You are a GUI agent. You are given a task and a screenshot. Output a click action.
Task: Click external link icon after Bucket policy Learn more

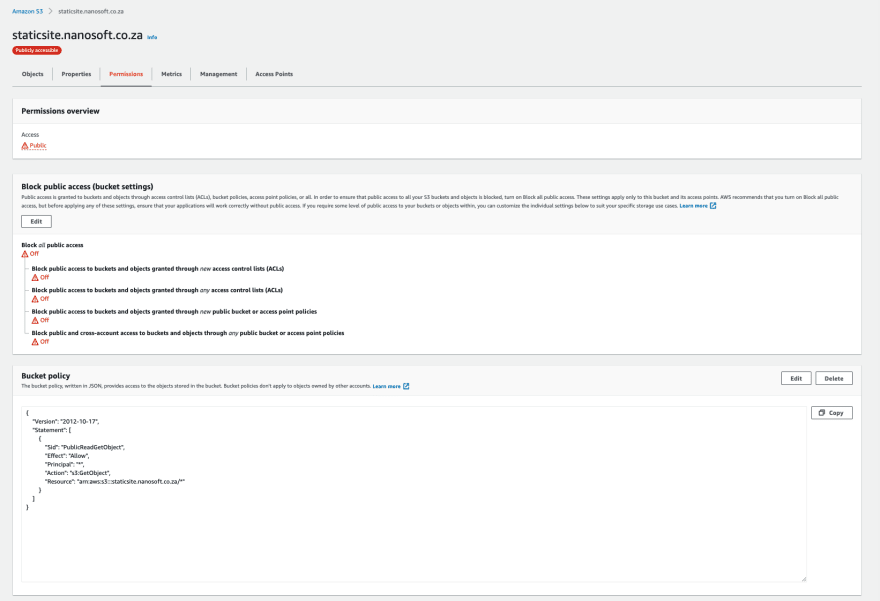[x=406, y=386]
